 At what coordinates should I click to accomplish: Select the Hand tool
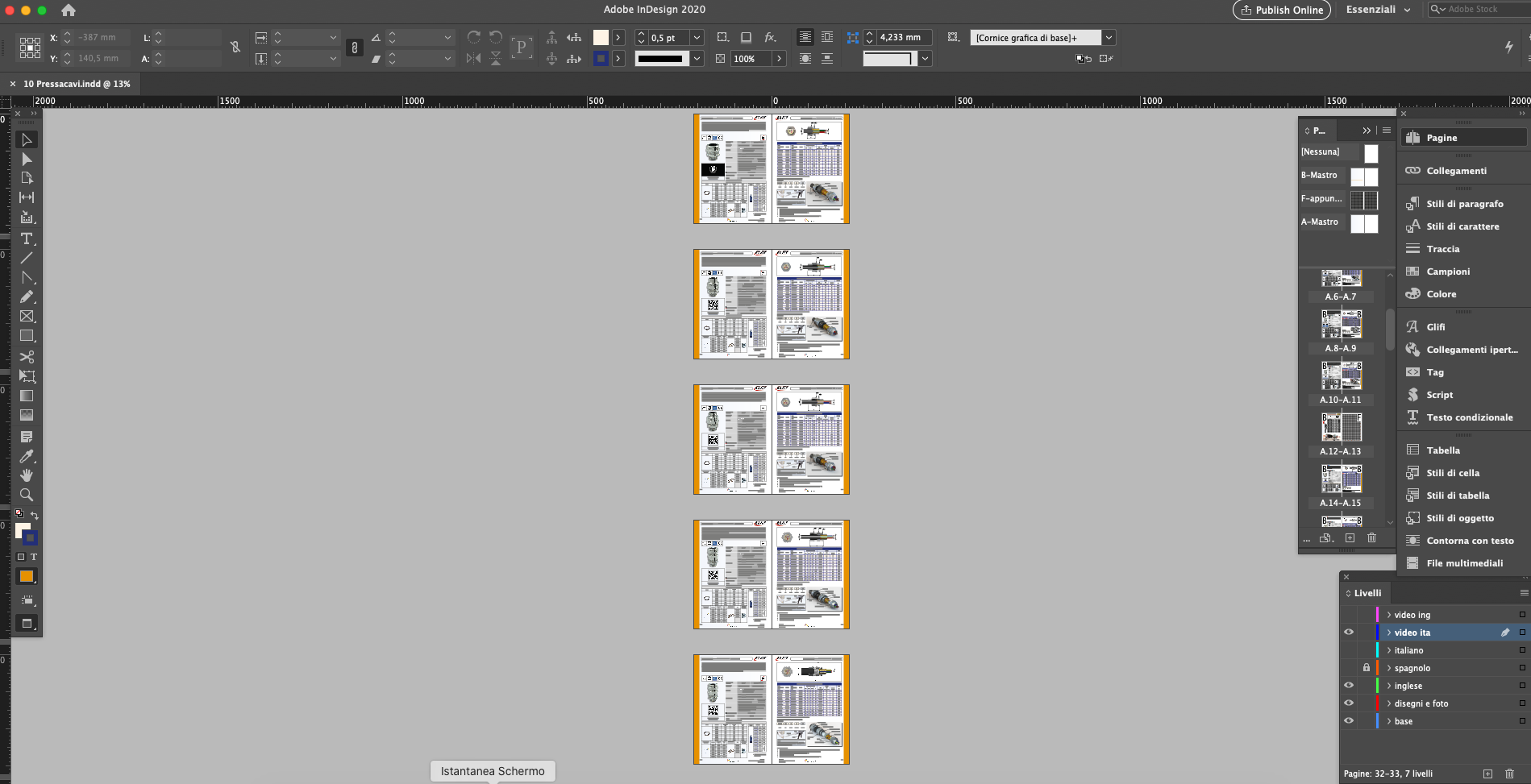pyautogui.click(x=27, y=475)
